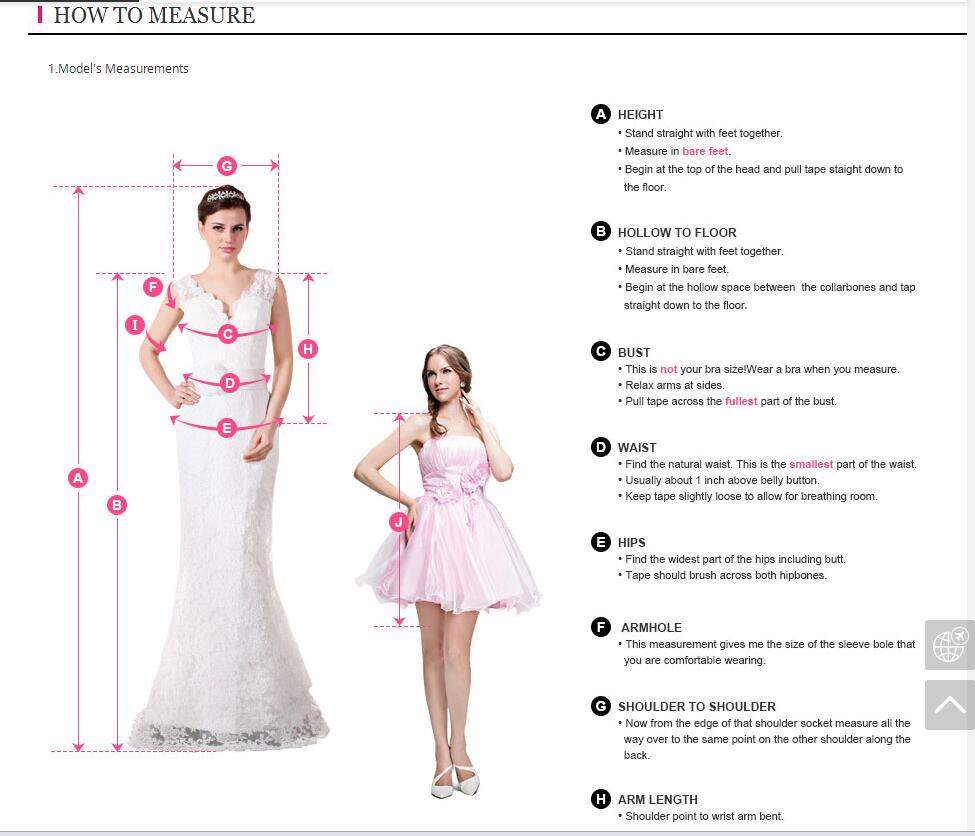This screenshot has height=836, width=975.
Task: Click the pink D waist marker
Action: click(x=229, y=382)
